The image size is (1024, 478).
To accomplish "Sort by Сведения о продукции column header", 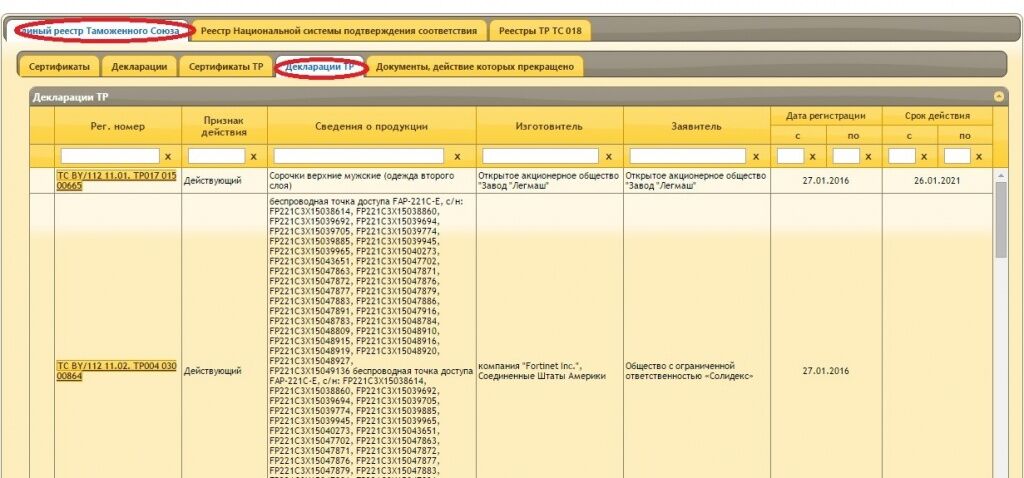I will point(372,126).
